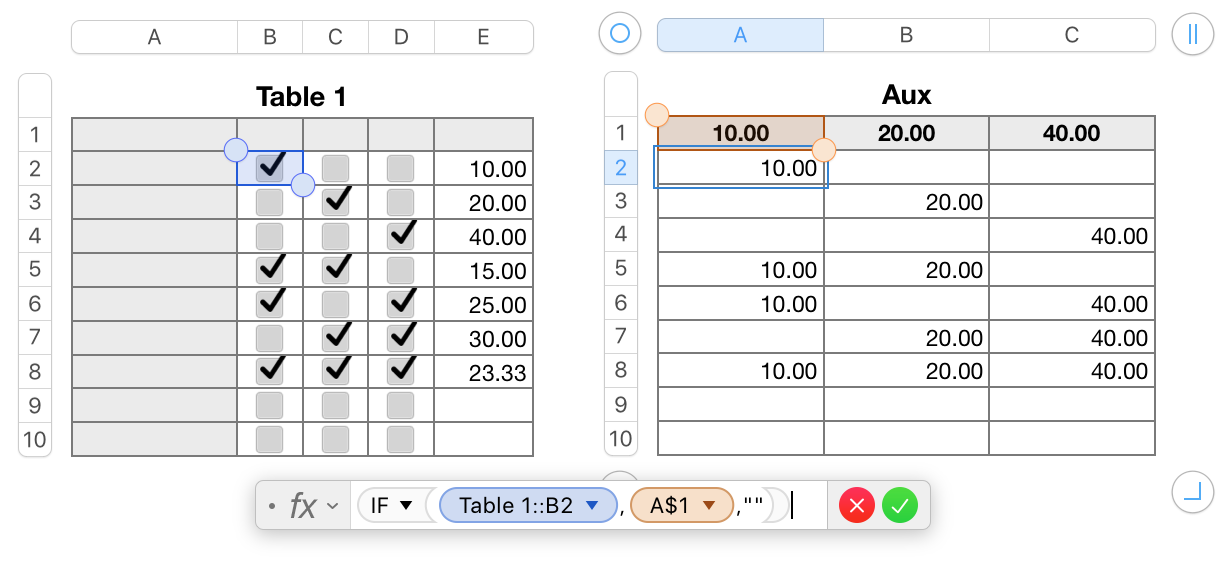Toggle the checkbox in Table 1 B5
This screenshot has width=1224, height=576.
[269, 270]
